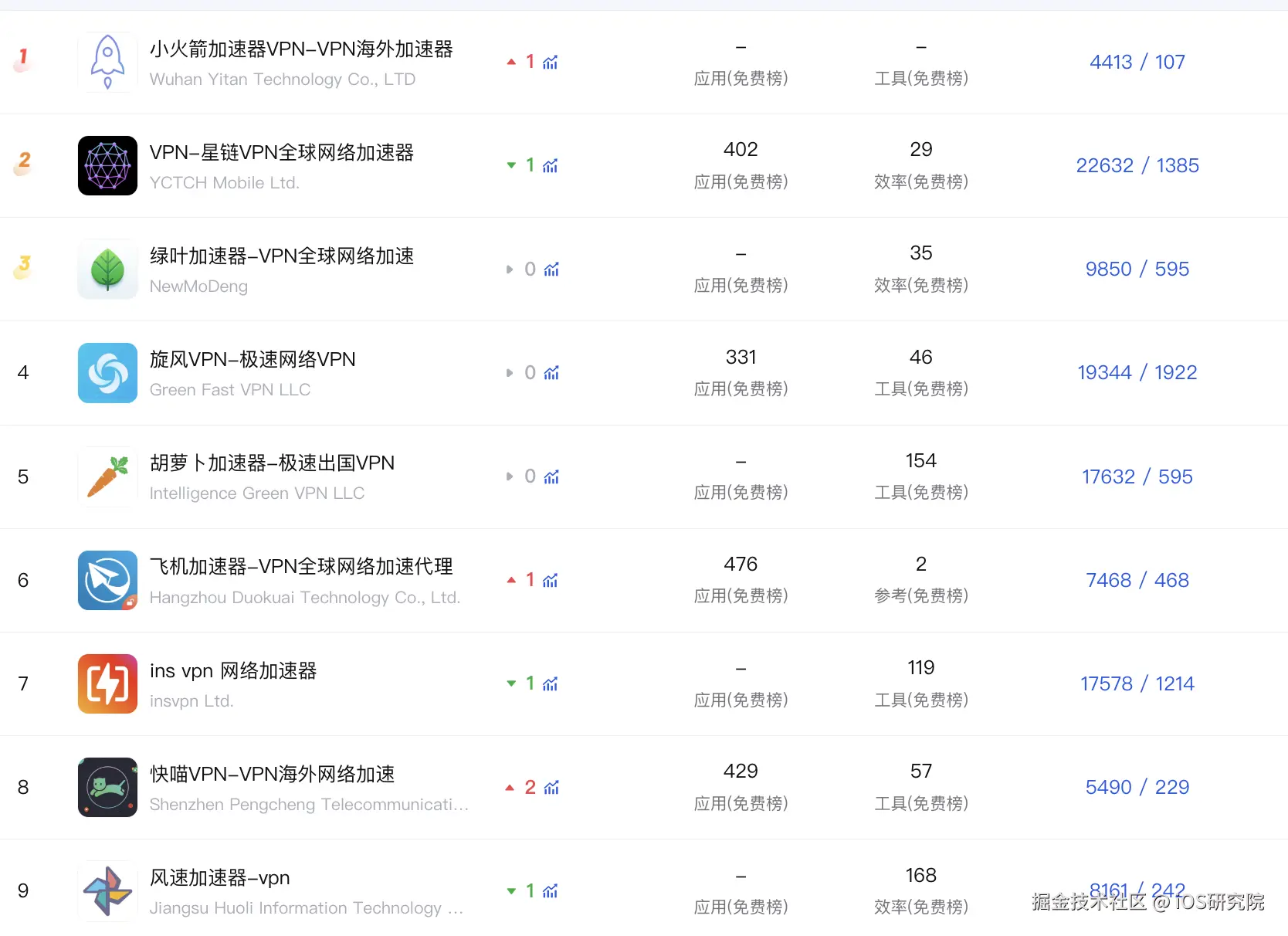Viewport: 1288px width, 936px height.
Task: View rank trend chart for 快喵VPN
Action: [x=551, y=787]
